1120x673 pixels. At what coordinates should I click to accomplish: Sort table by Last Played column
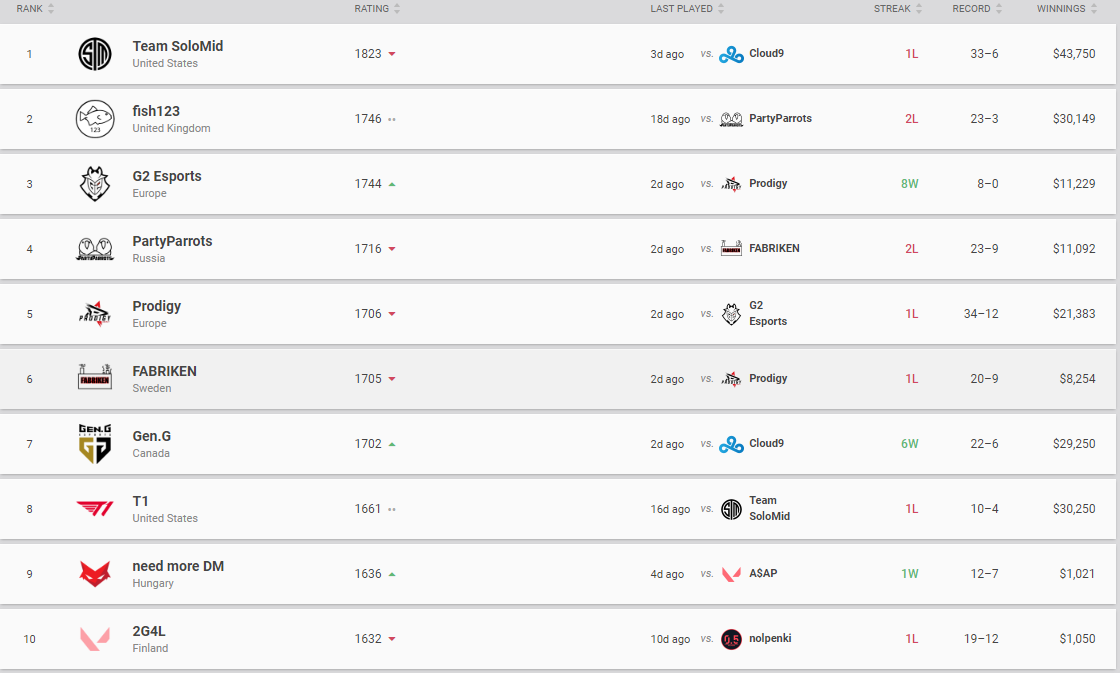click(x=687, y=9)
